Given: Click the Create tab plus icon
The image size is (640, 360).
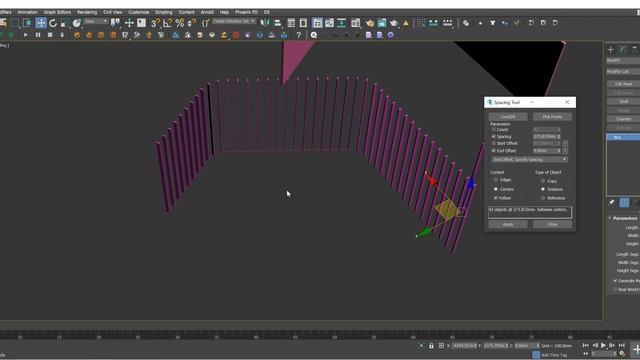Looking at the screenshot, I should (611, 49).
